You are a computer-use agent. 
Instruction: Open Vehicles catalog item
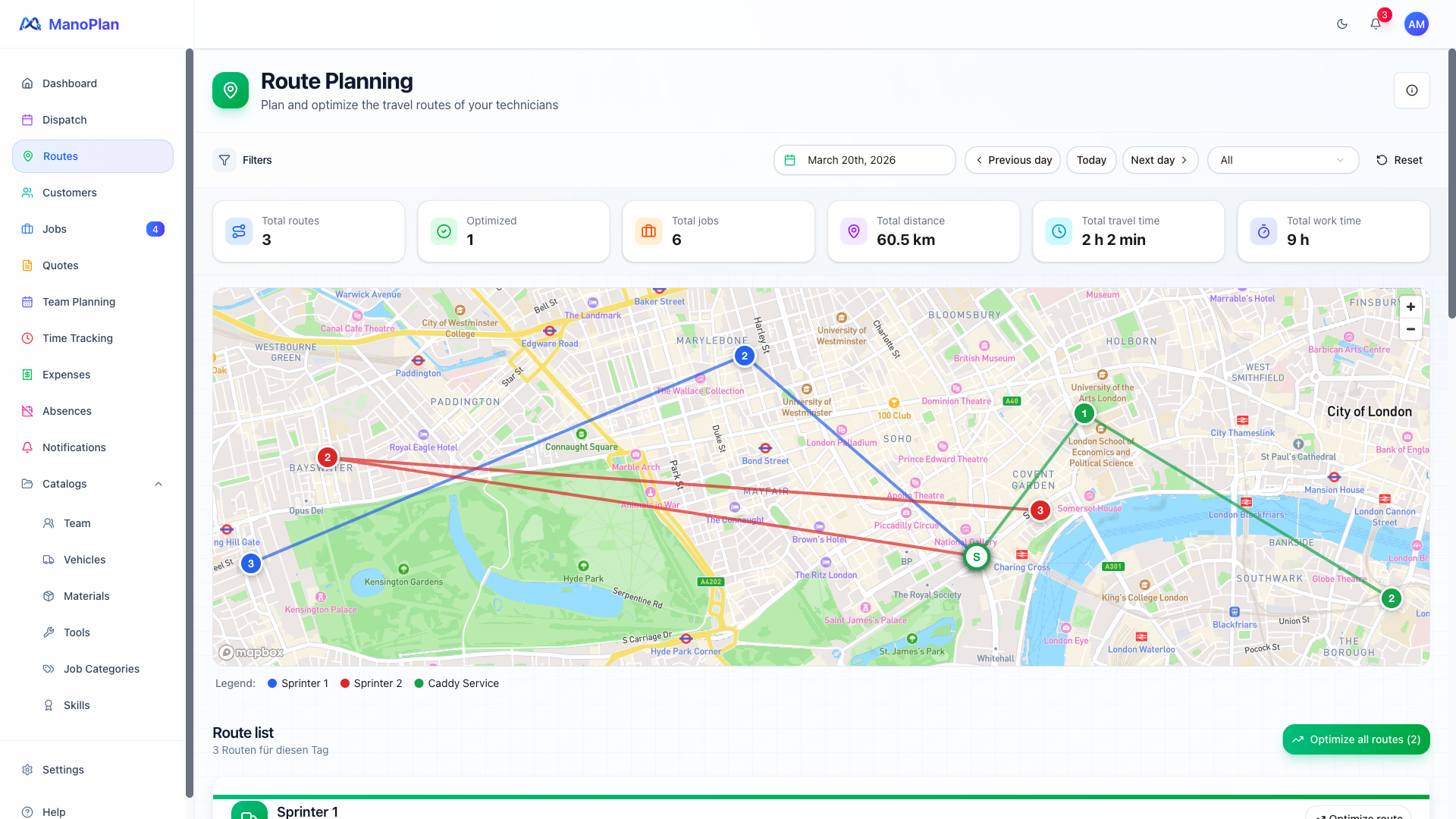pyautogui.click(x=84, y=560)
